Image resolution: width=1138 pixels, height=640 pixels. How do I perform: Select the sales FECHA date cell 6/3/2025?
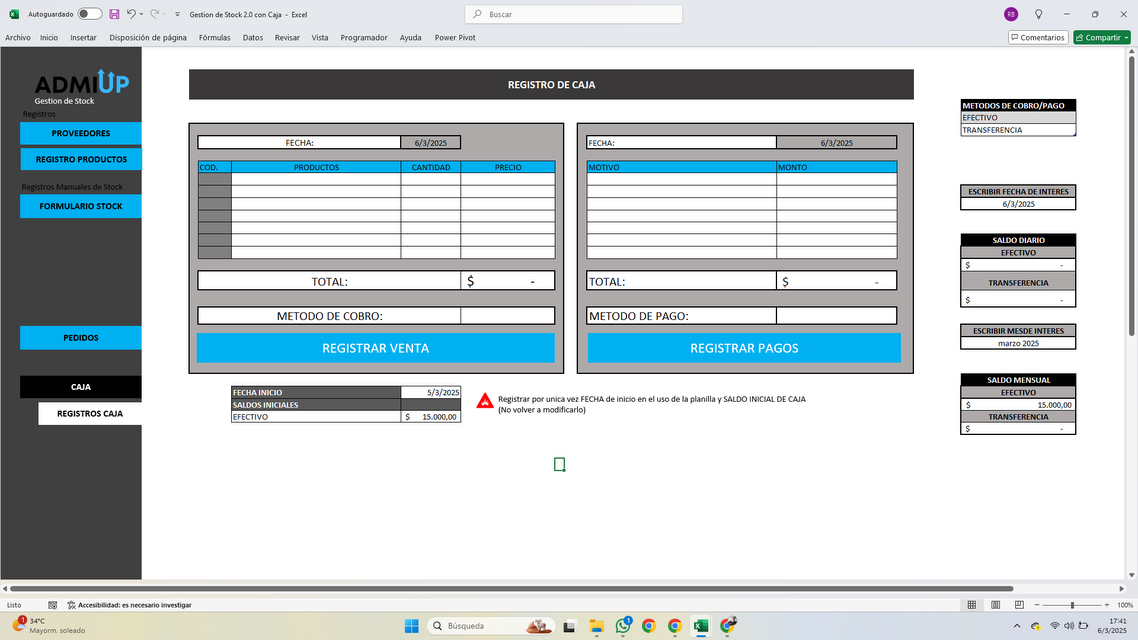430,143
